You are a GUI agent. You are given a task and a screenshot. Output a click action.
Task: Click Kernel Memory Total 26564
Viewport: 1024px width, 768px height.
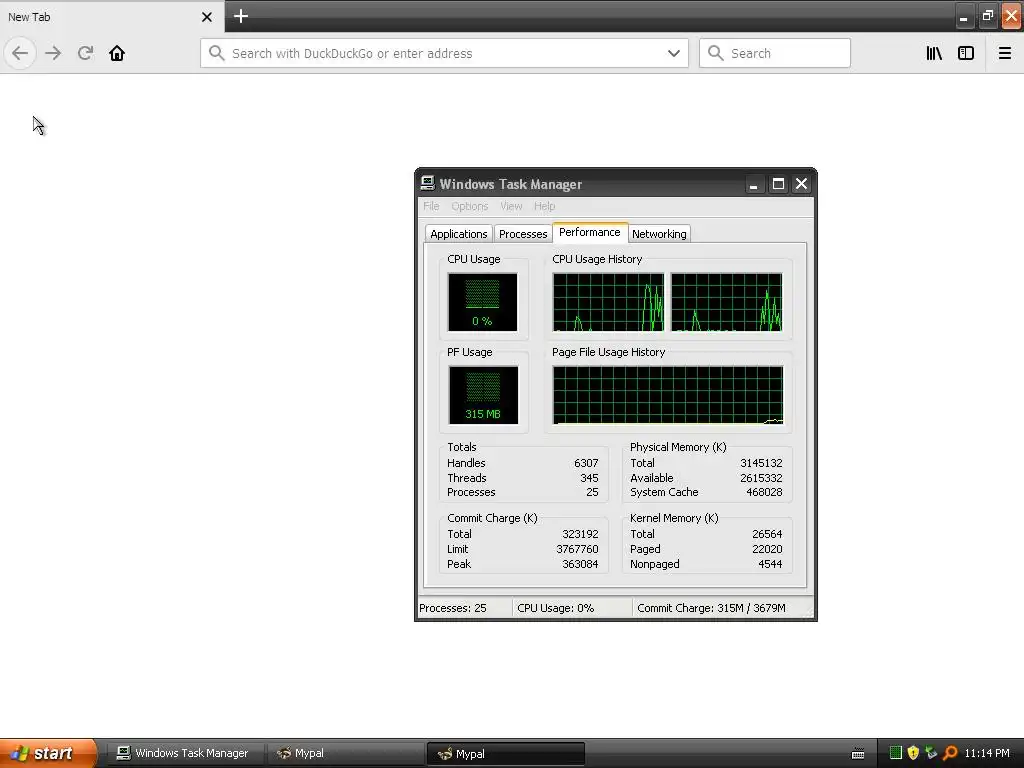point(767,534)
